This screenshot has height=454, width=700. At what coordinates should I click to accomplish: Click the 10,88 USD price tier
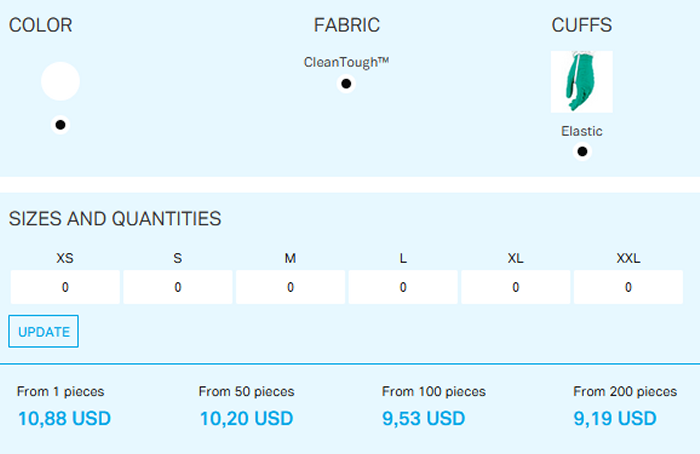(x=64, y=418)
